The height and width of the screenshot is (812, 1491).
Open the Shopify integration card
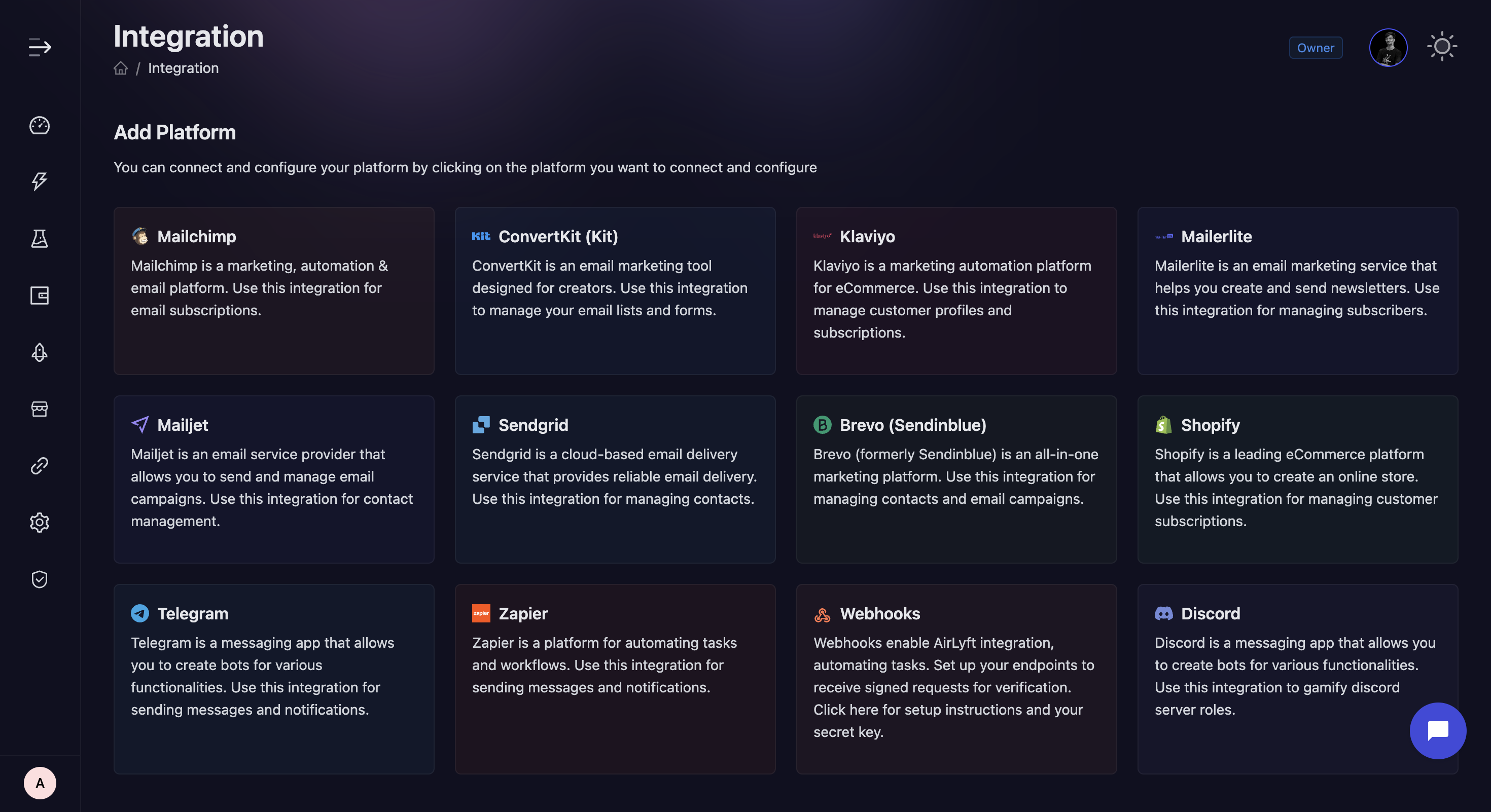point(1298,479)
